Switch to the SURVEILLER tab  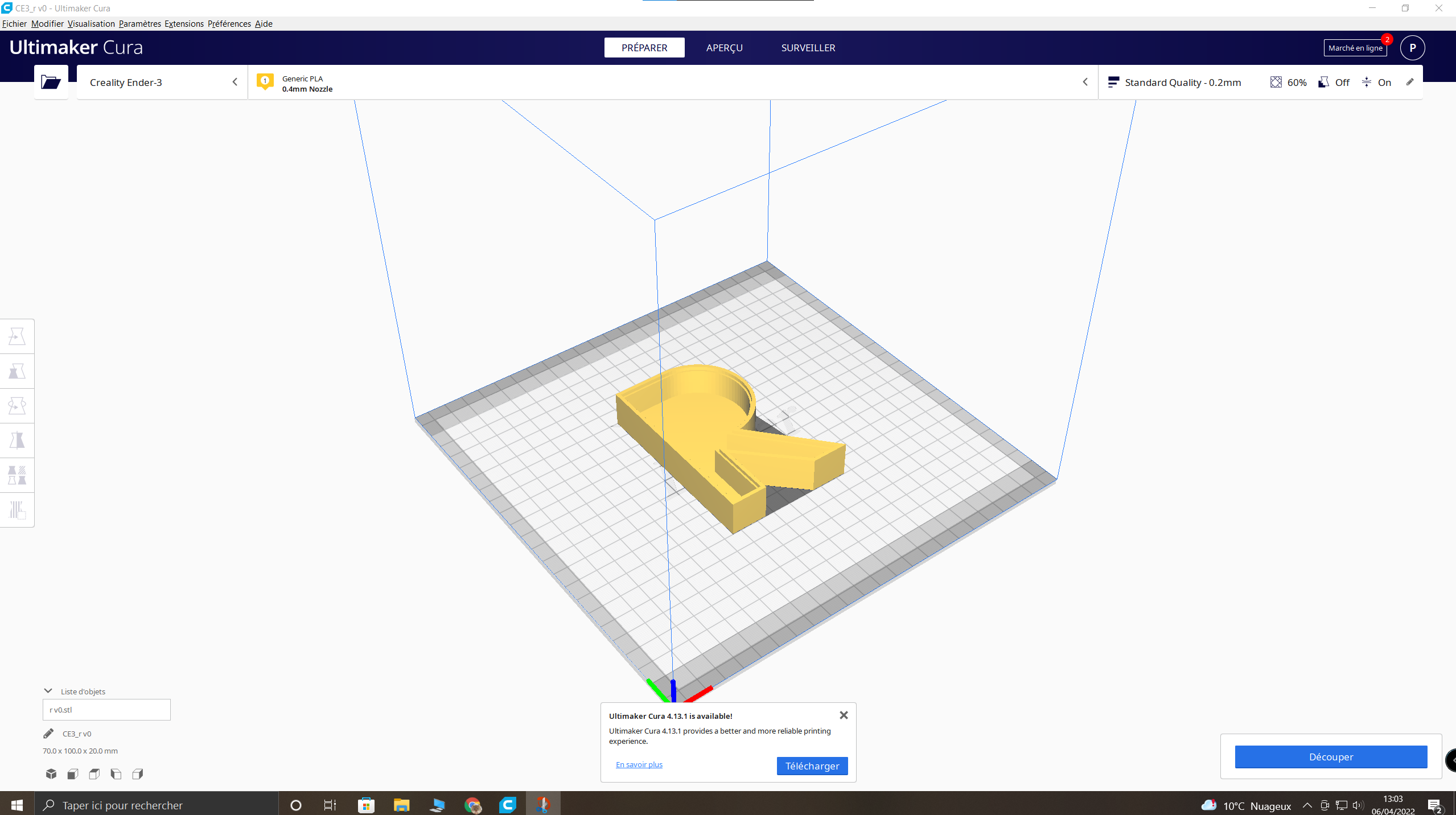click(x=808, y=48)
